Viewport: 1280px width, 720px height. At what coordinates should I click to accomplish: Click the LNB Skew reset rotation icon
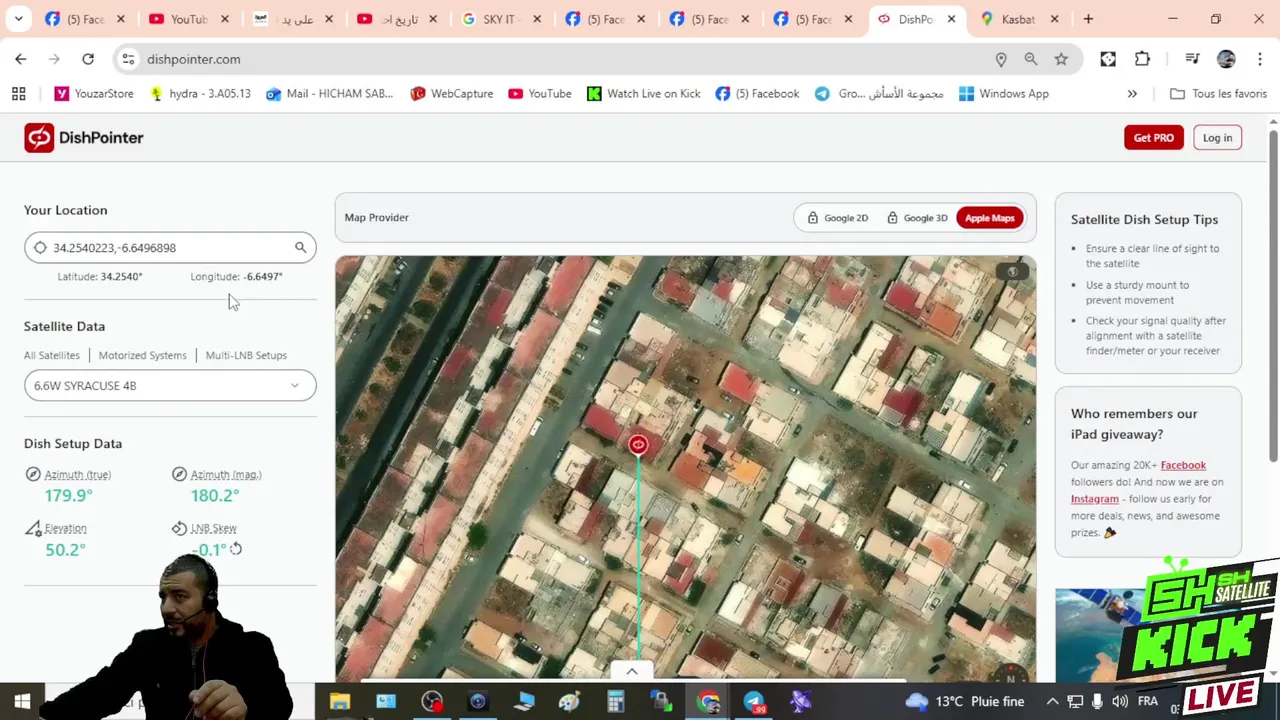click(236, 549)
